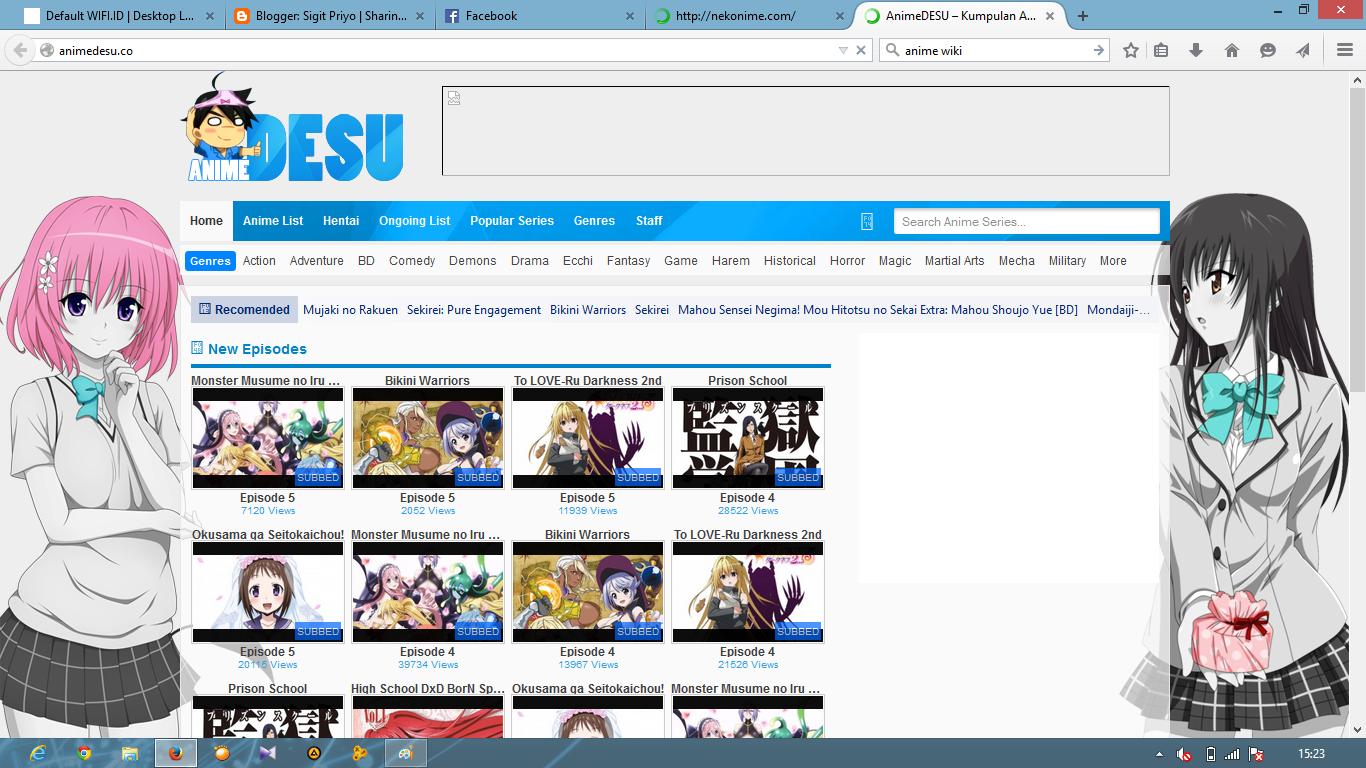Screen dimensions: 1366x768
Task: Open Bikini Warriors Episode 5 thumbnail
Action: pyautogui.click(x=428, y=438)
